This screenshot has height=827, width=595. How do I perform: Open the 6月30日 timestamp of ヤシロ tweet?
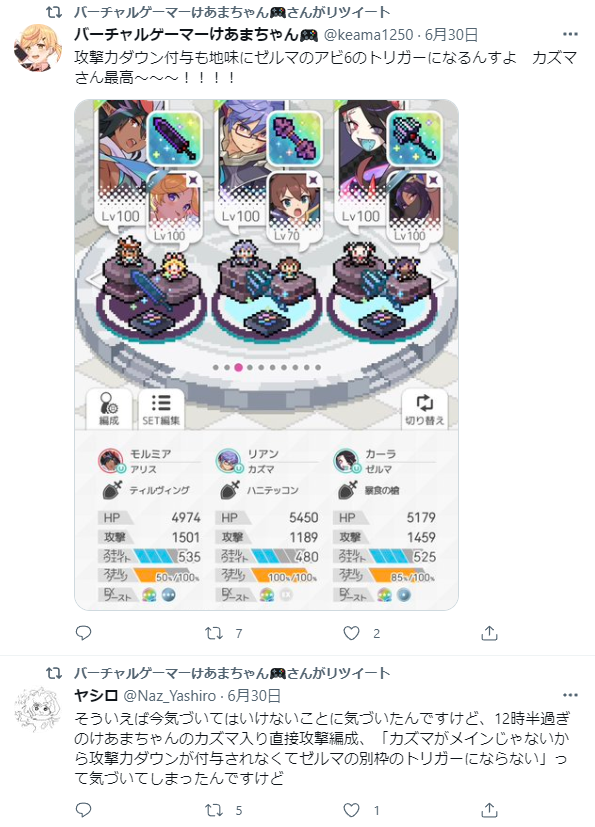pyautogui.click(x=254, y=696)
